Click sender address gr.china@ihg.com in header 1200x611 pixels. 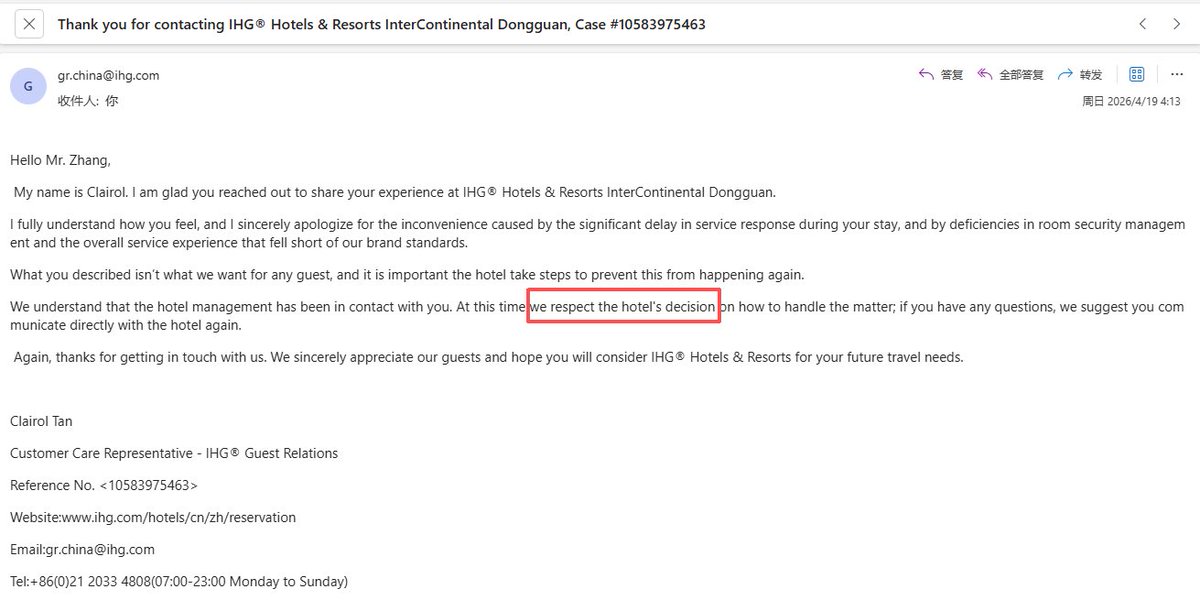tap(108, 76)
